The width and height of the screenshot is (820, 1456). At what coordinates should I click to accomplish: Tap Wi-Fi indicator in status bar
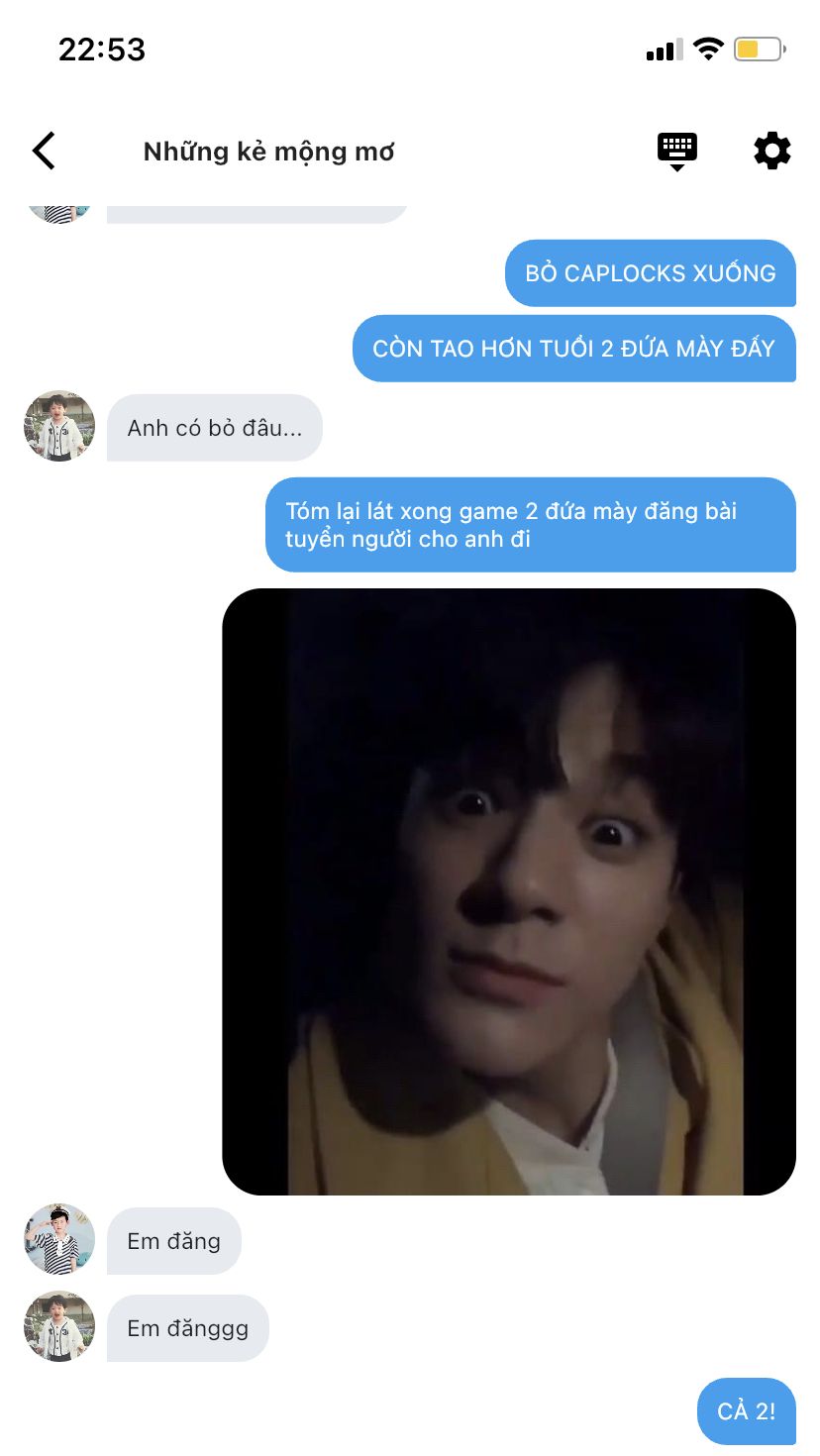tap(709, 49)
